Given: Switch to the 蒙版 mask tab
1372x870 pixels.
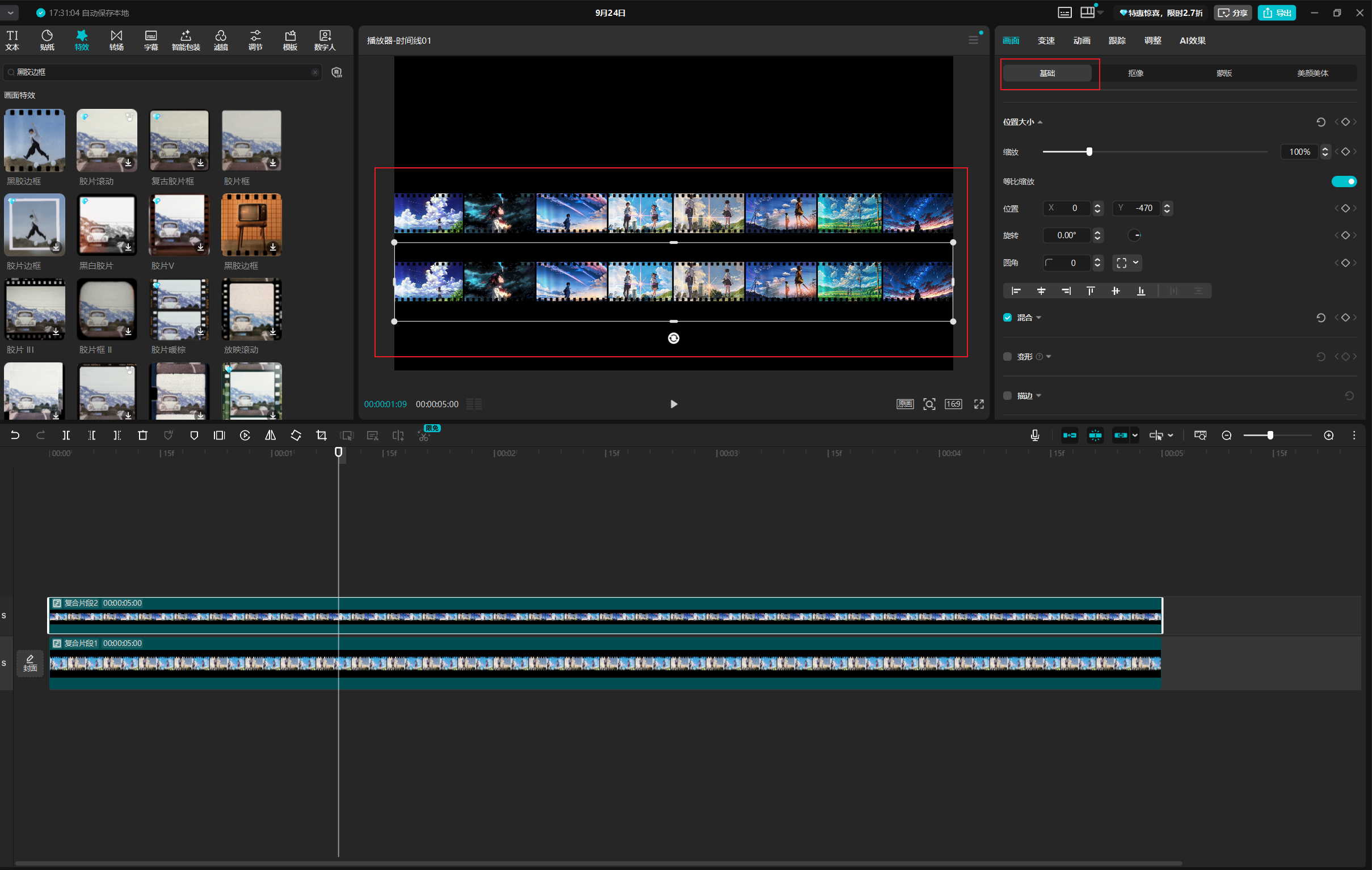Looking at the screenshot, I should pyautogui.click(x=1224, y=74).
